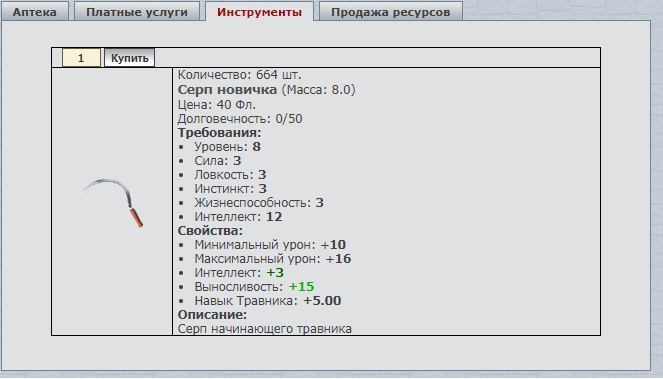Click the Долговечность: 0/50 line
This screenshot has height=379, width=663.
pyautogui.click(x=240, y=118)
